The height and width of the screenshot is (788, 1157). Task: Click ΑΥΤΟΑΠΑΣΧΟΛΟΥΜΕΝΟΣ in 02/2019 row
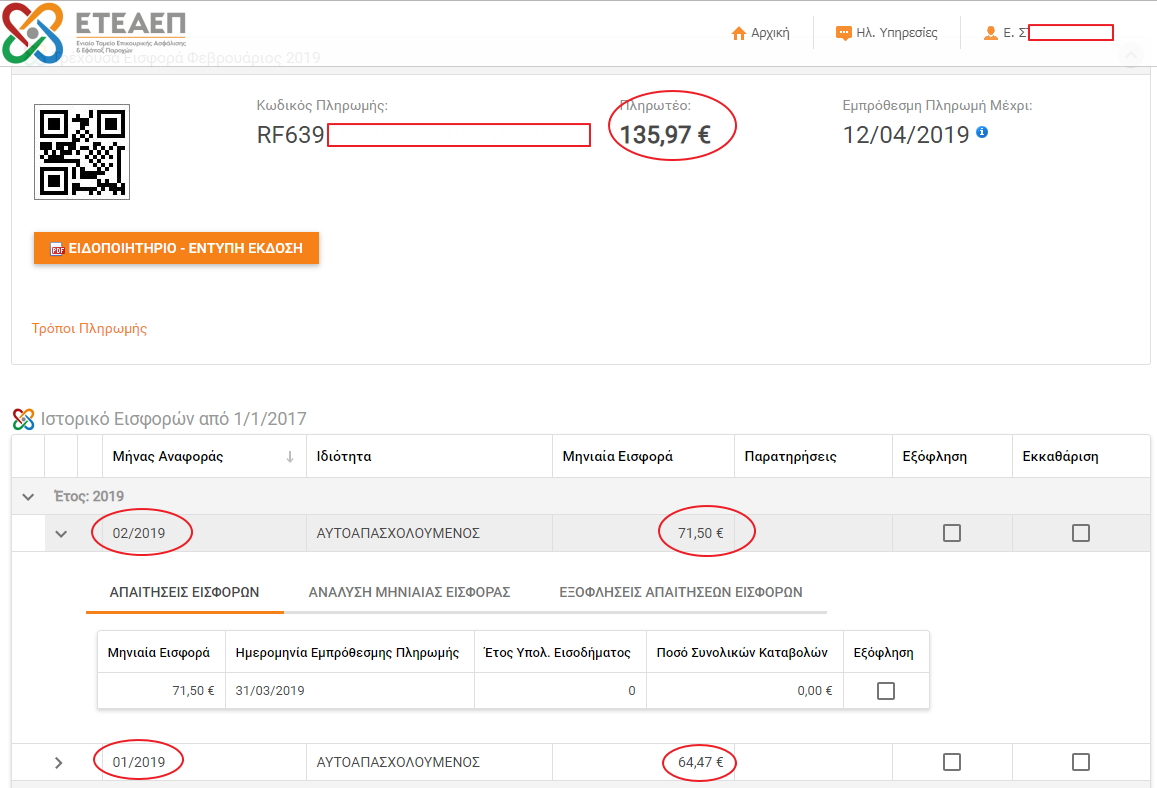pos(398,533)
